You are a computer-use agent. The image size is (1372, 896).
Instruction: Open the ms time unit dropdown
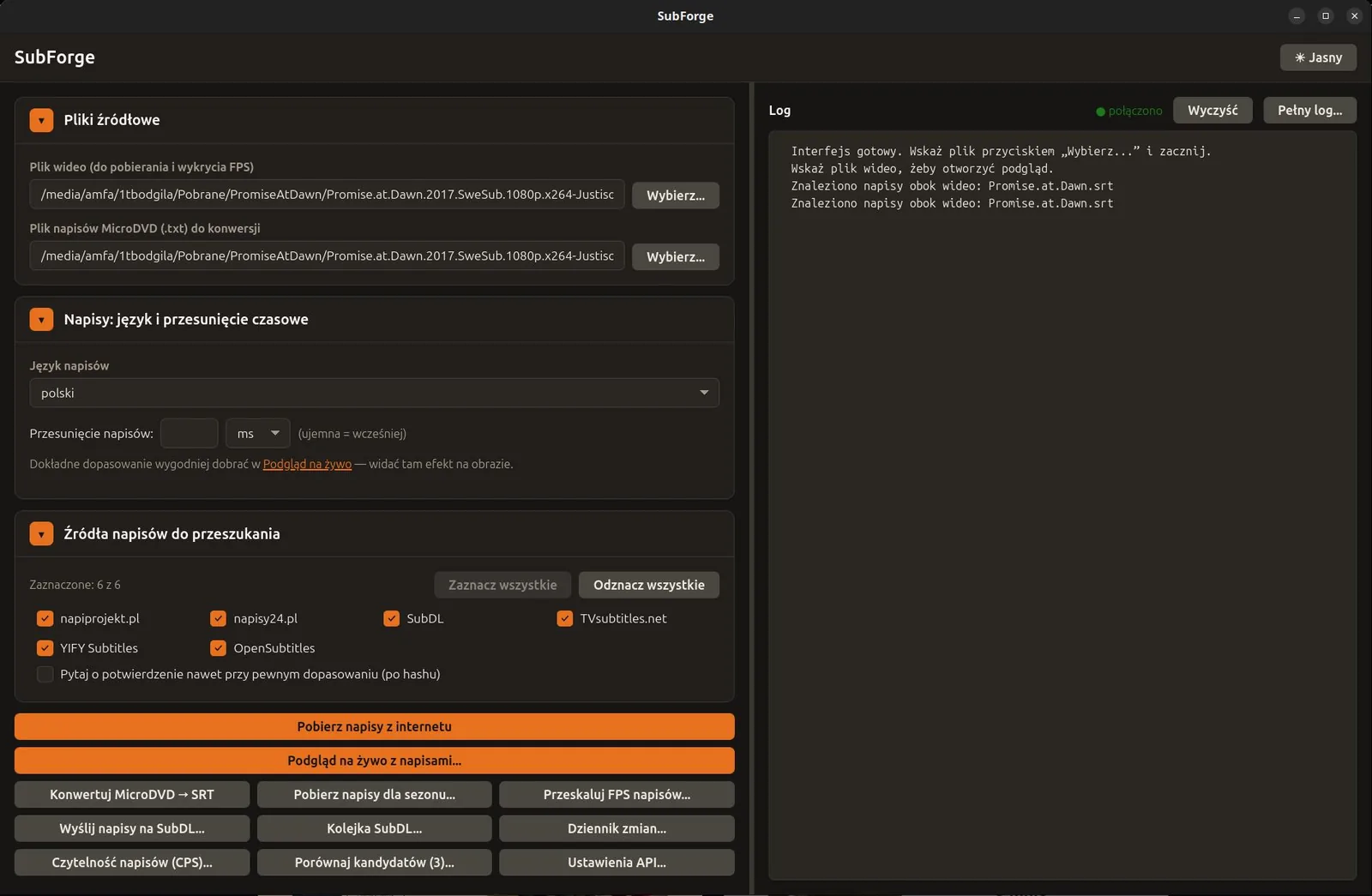coord(257,433)
